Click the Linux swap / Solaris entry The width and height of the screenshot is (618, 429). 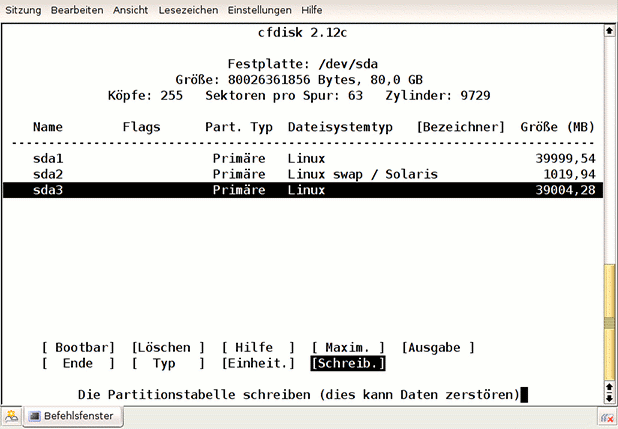(363, 174)
